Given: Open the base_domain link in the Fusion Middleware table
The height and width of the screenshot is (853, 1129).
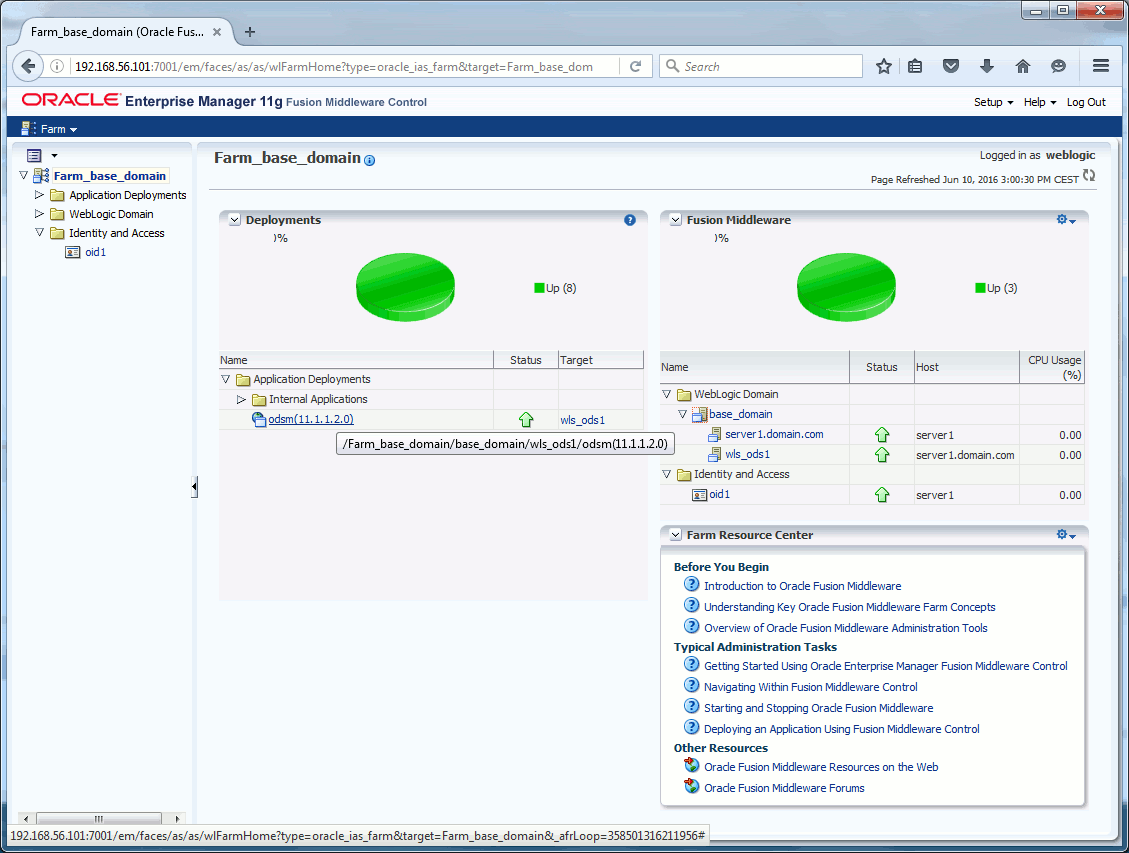Looking at the screenshot, I should coord(740,415).
